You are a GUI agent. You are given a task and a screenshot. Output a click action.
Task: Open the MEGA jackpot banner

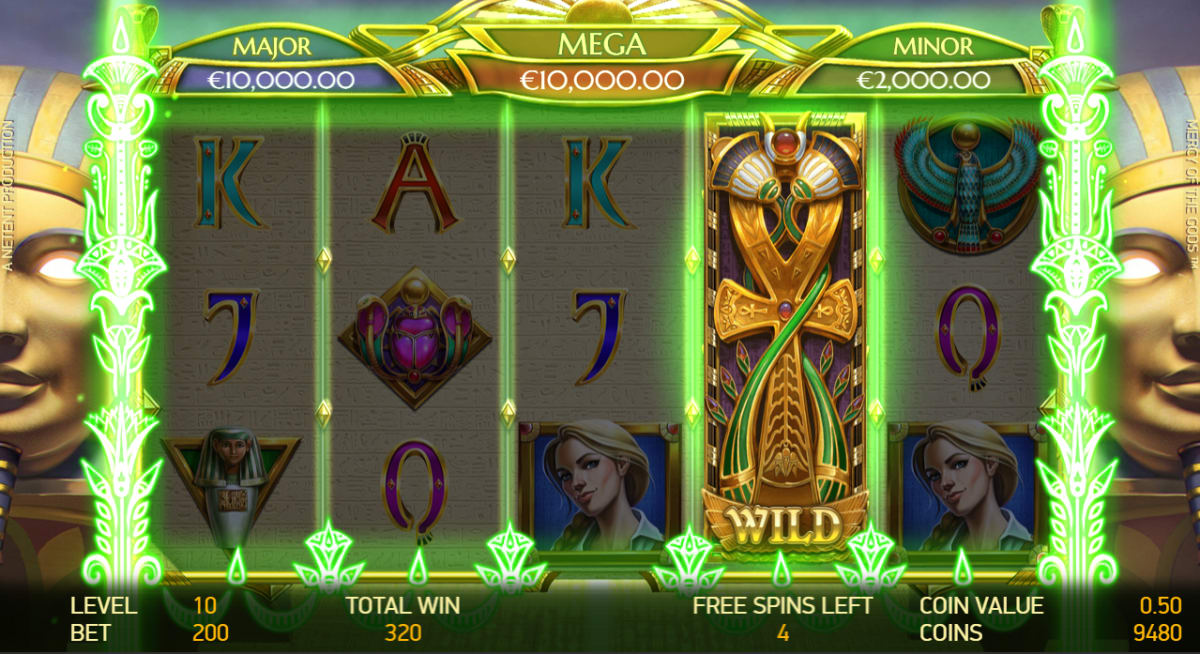(600, 62)
